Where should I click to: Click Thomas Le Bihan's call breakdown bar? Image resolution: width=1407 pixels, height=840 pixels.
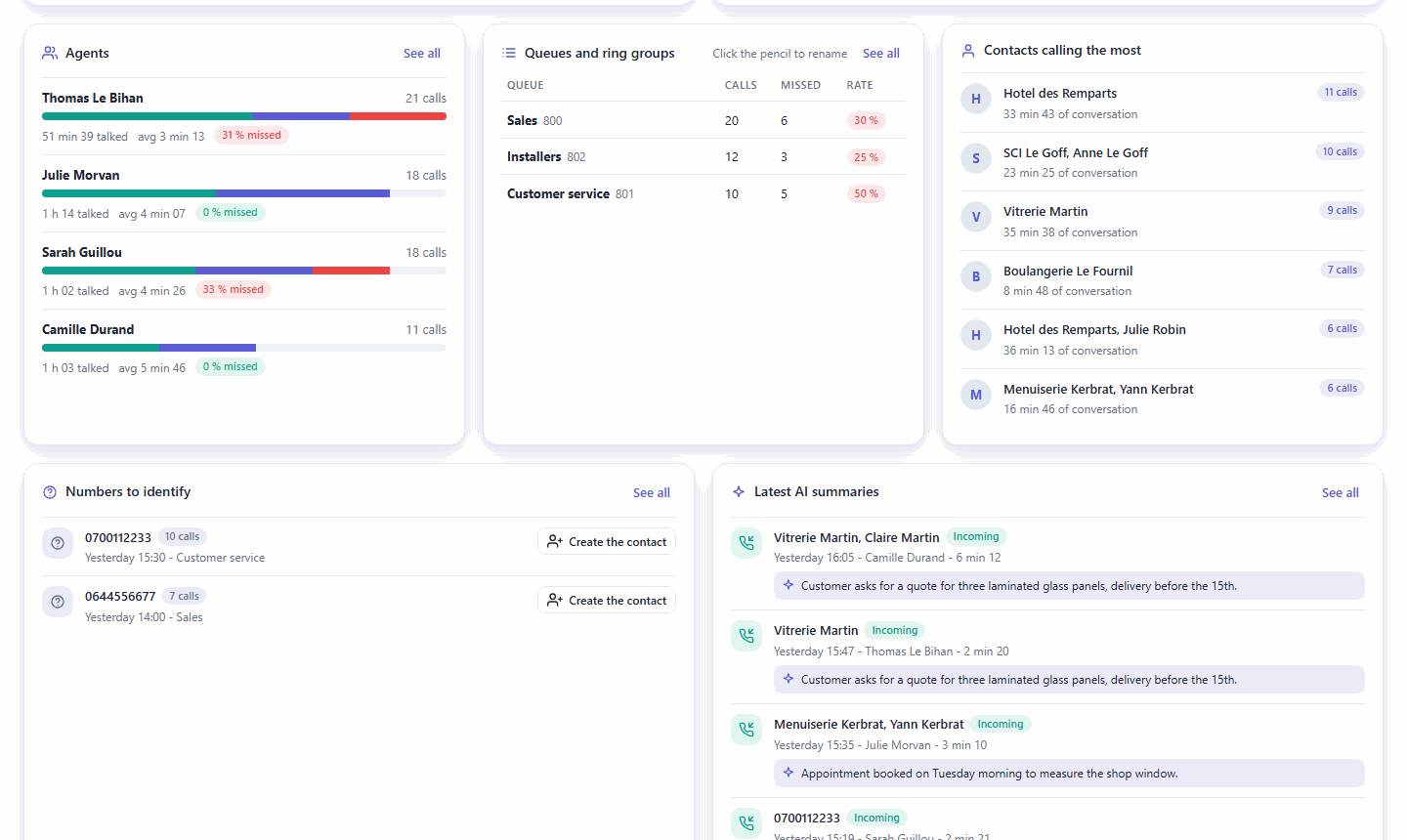coord(244,116)
